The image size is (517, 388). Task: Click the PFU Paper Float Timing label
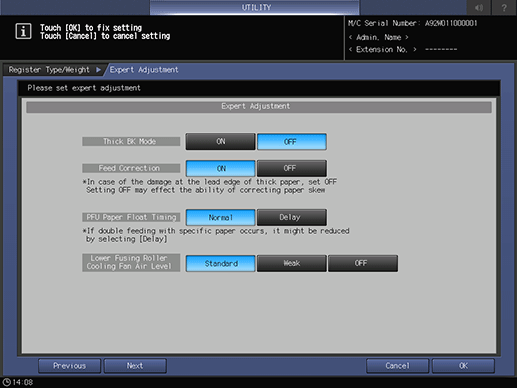[x=131, y=217]
